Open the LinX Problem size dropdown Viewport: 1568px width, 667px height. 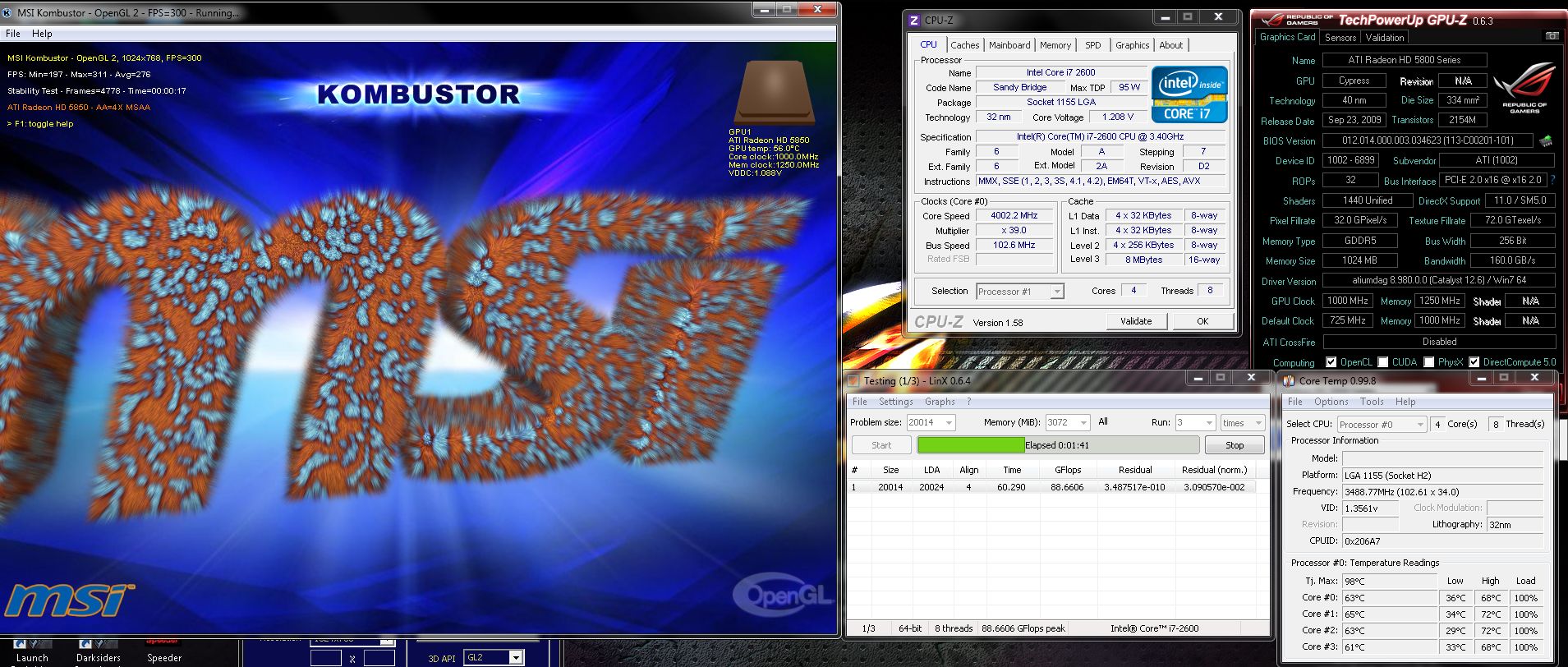pyautogui.click(x=931, y=422)
